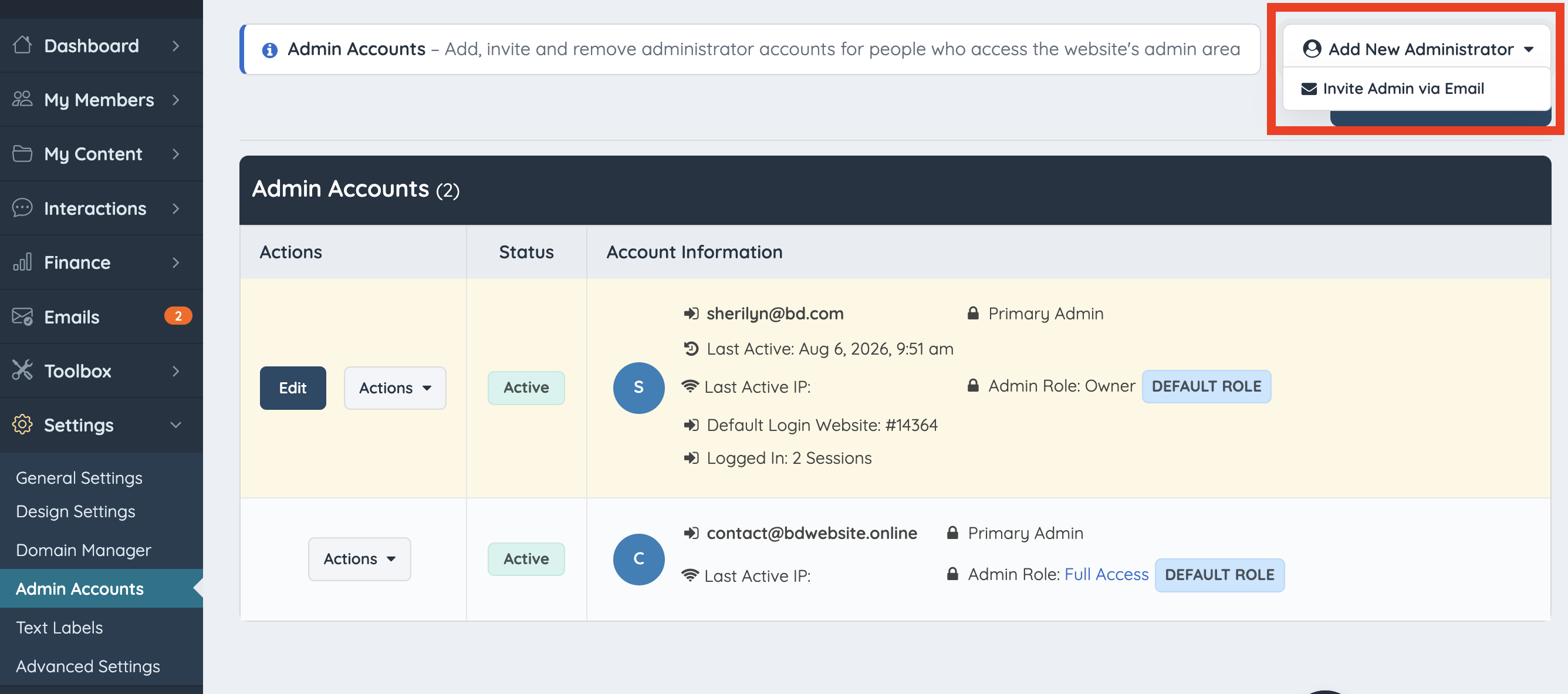Click the contact@bdwebsite.online email
The height and width of the screenshot is (694, 1568).
coord(812,533)
